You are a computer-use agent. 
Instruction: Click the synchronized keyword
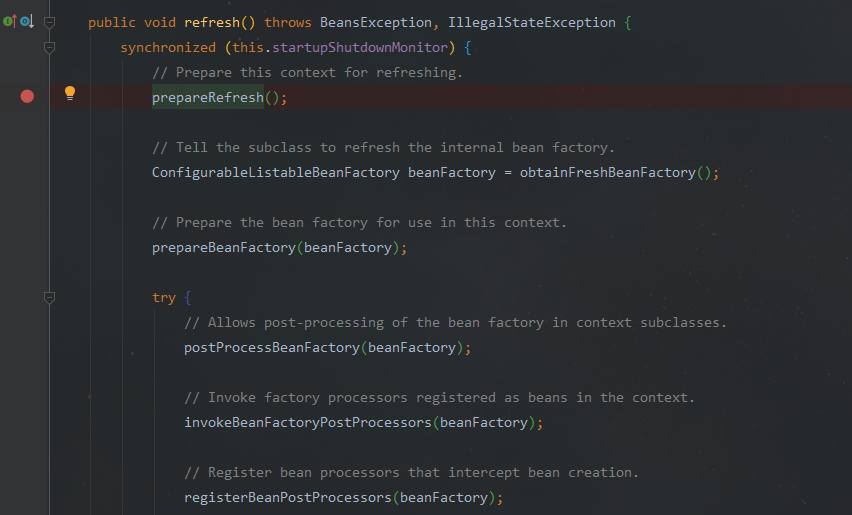click(168, 48)
